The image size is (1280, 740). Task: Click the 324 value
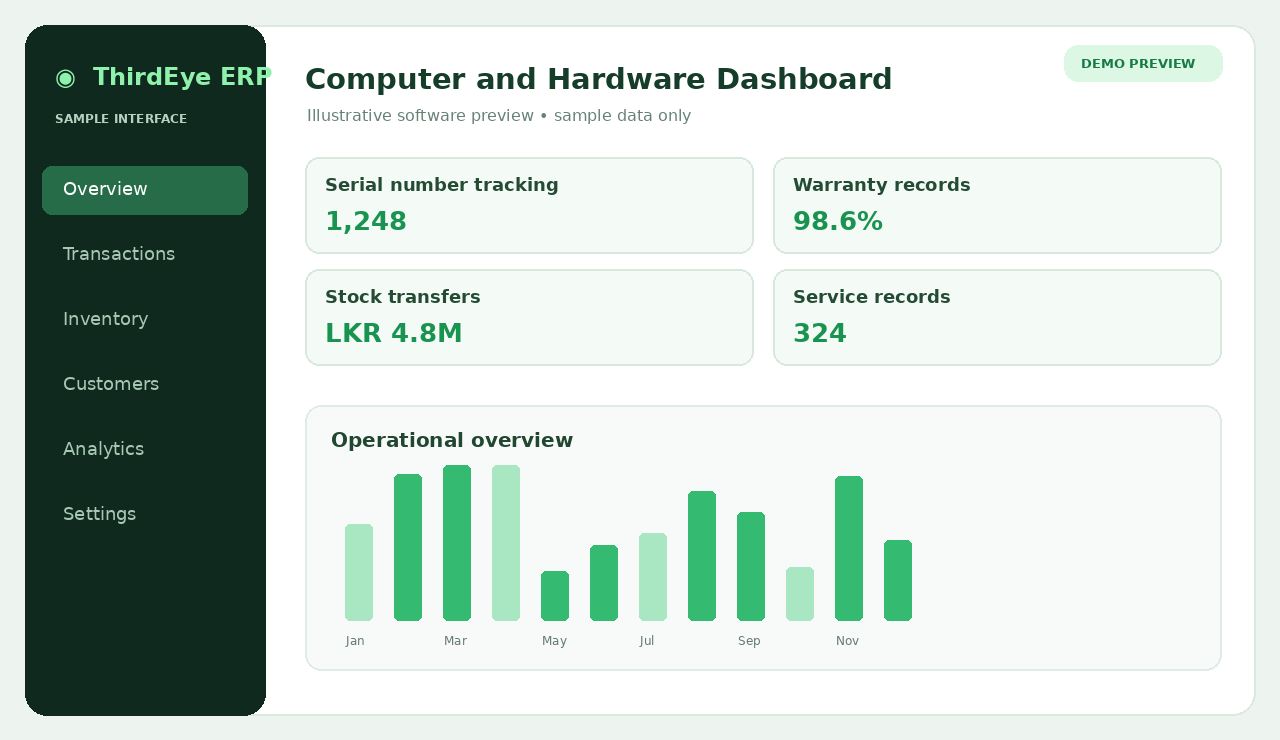pos(820,334)
